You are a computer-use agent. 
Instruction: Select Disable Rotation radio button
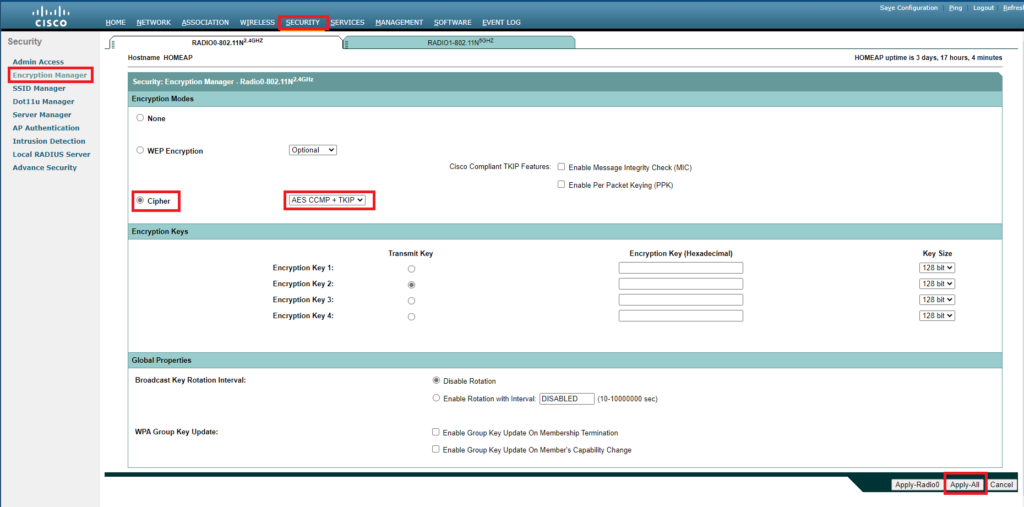[436, 380]
